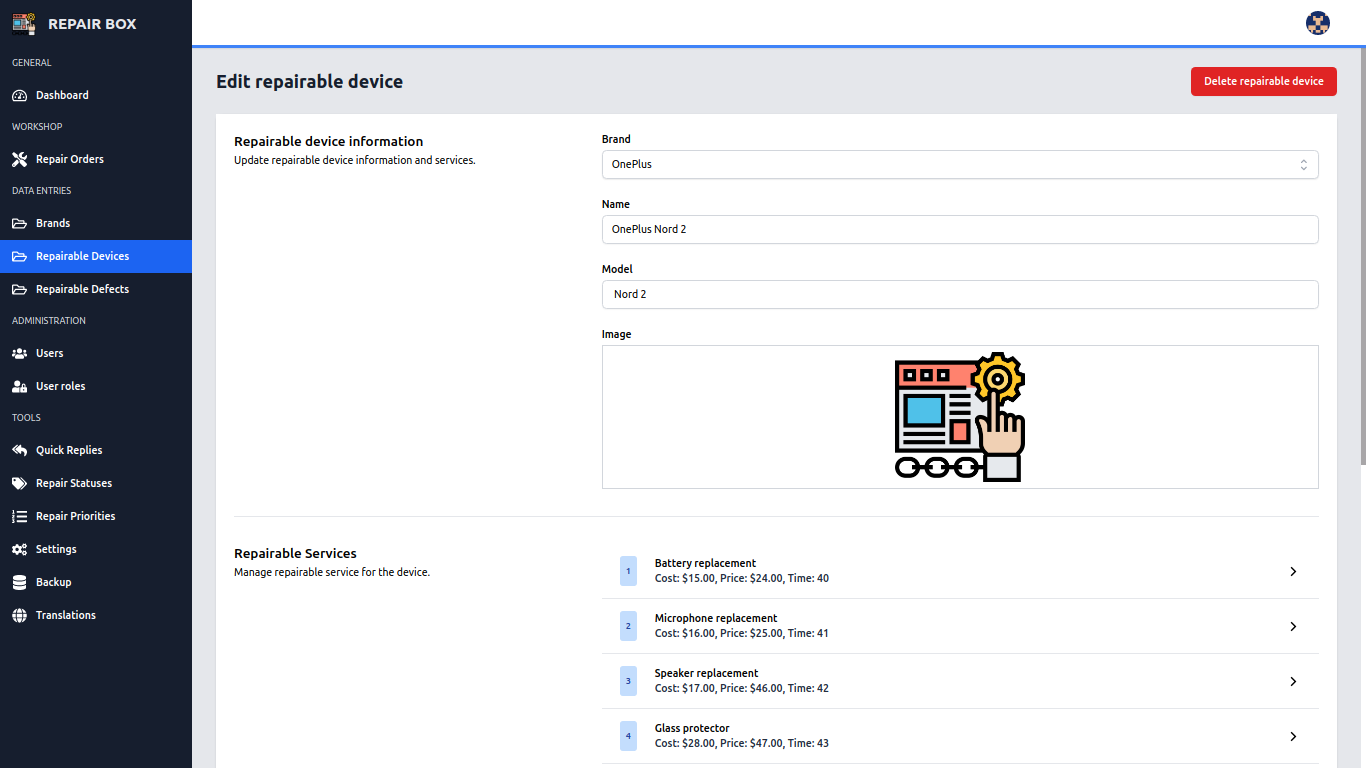The width and height of the screenshot is (1366, 768).
Task: Click the Microphone replacement service title
Action: click(716, 619)
